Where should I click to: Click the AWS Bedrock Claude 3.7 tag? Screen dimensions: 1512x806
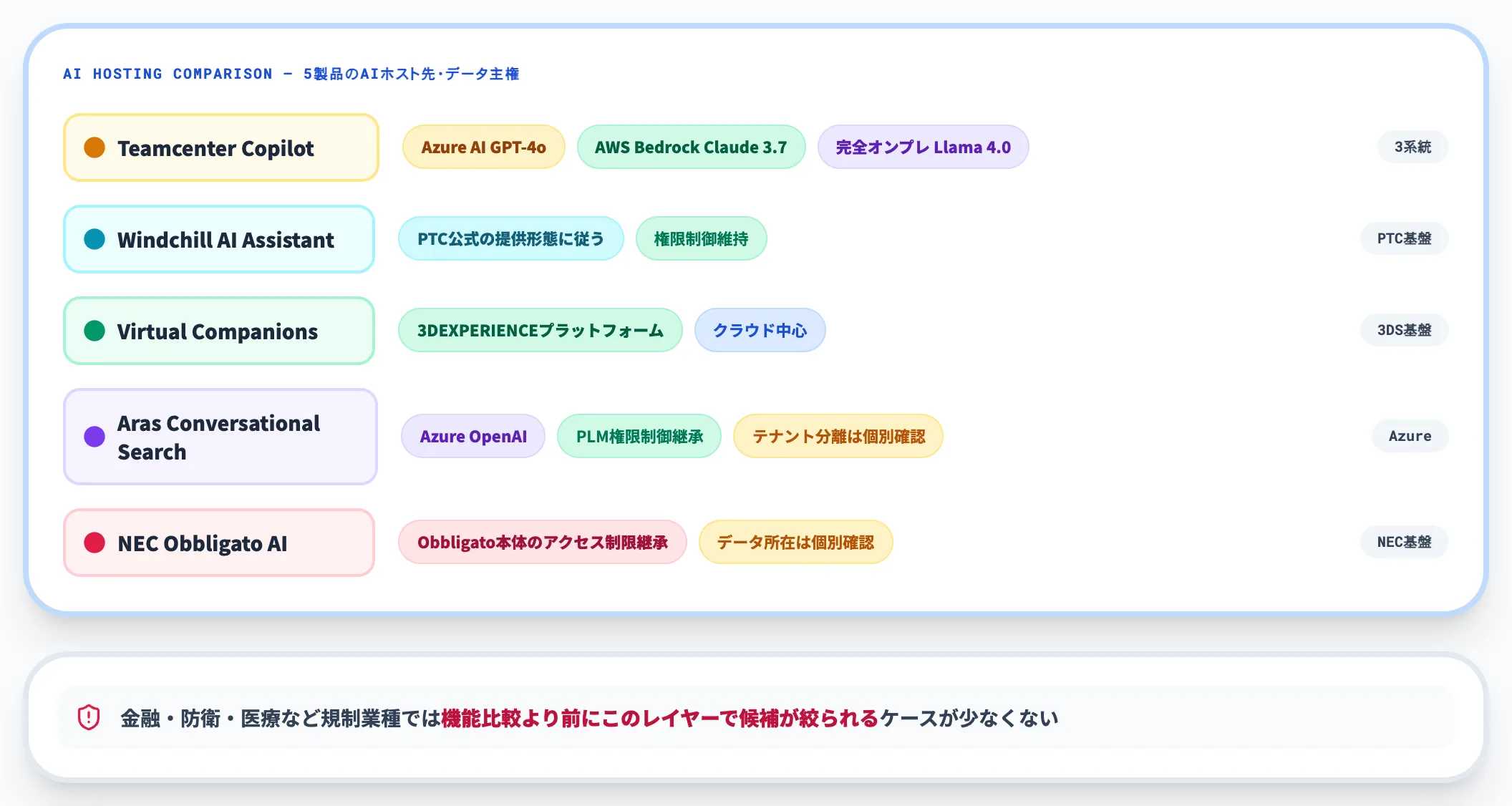pyautogui.click(x=691, y=147)
